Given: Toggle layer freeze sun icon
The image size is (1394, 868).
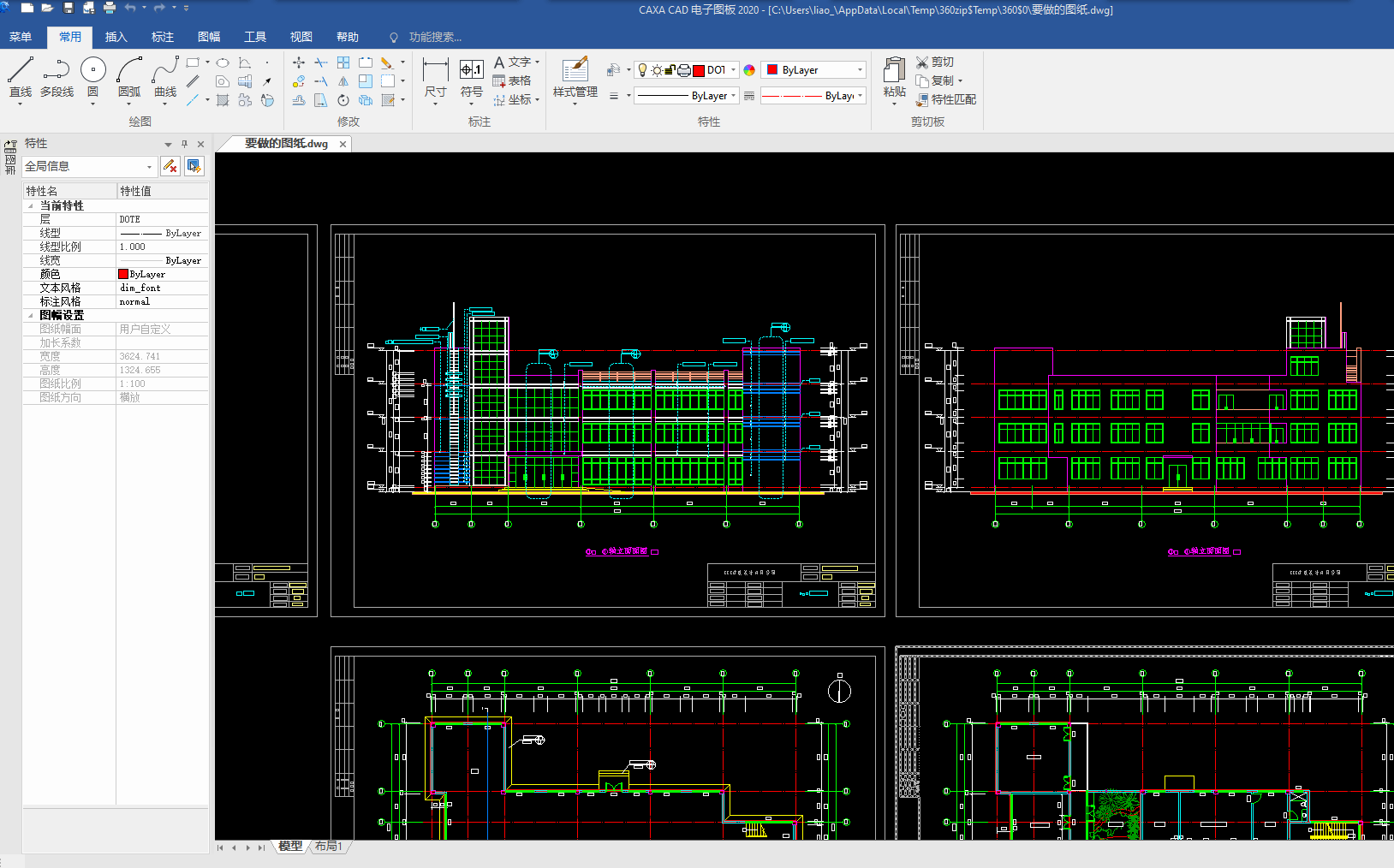Looking at the screenshot, I should pyautogui.click(x=657, y=70).
